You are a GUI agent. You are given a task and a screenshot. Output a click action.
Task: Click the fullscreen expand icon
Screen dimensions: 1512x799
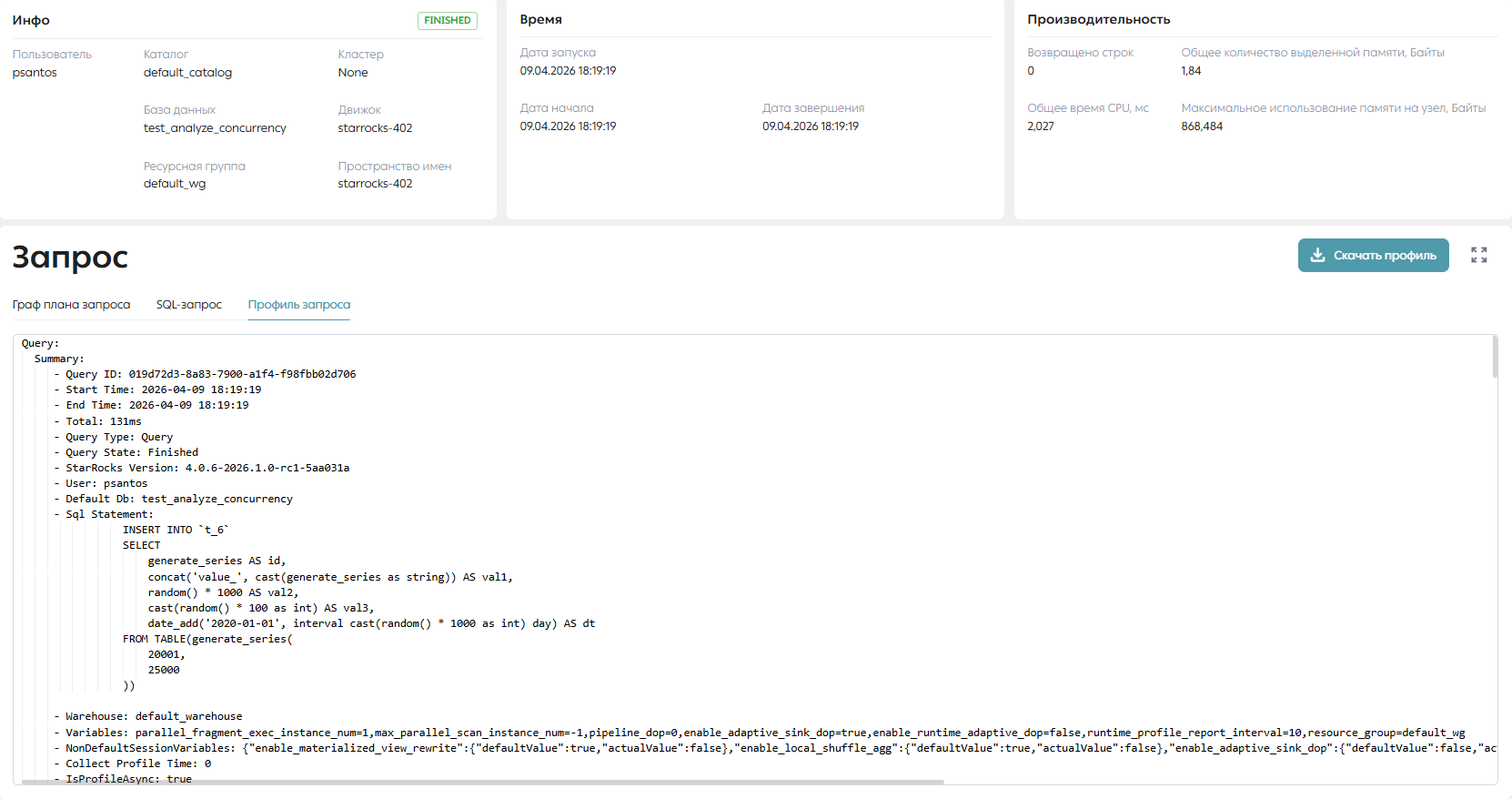[1479, 256]
